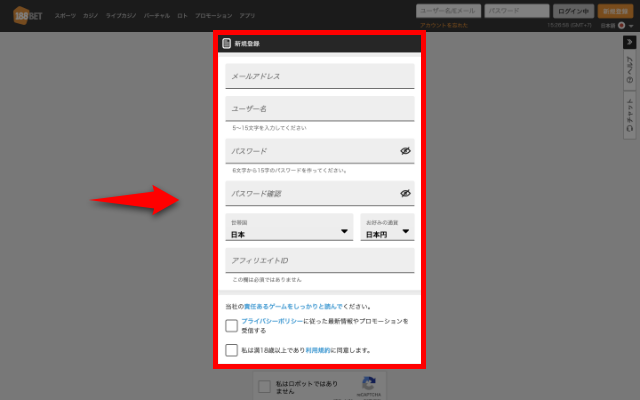The image size is (640, 400).
Task: Click the 新規登録 form header icon
Action: [x=227, y=44]
